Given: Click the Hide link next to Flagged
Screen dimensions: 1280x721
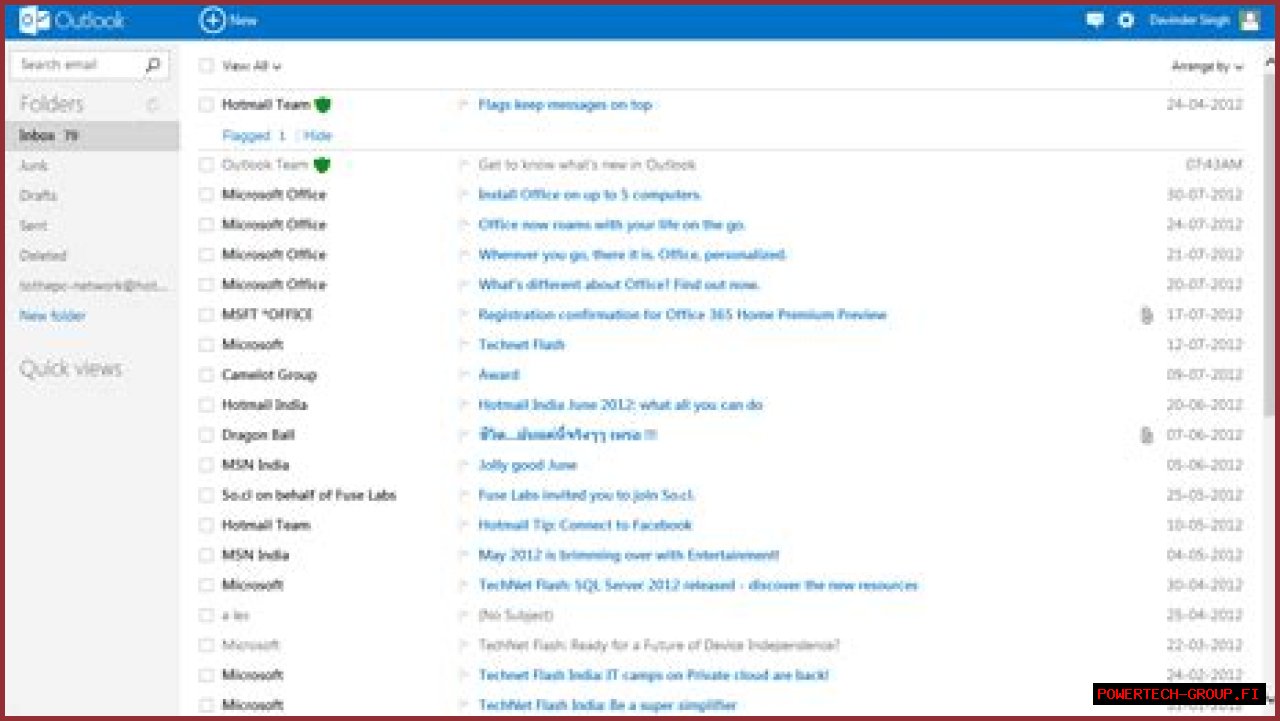Looking at the screenshot, I should coord(318,135).
